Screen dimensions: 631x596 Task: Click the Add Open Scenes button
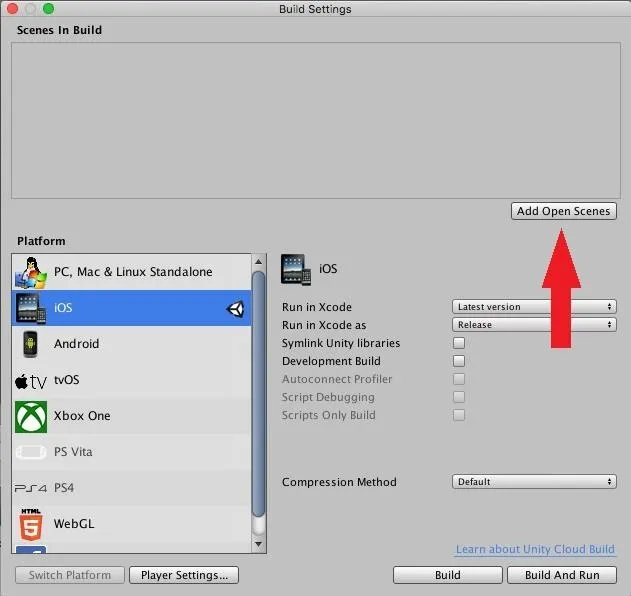coord(563,211)
